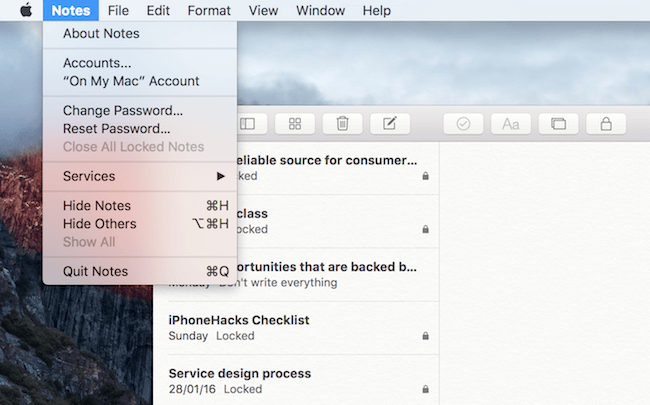Open the Apple menu
The image size is (650, 405).
[26, 10]
